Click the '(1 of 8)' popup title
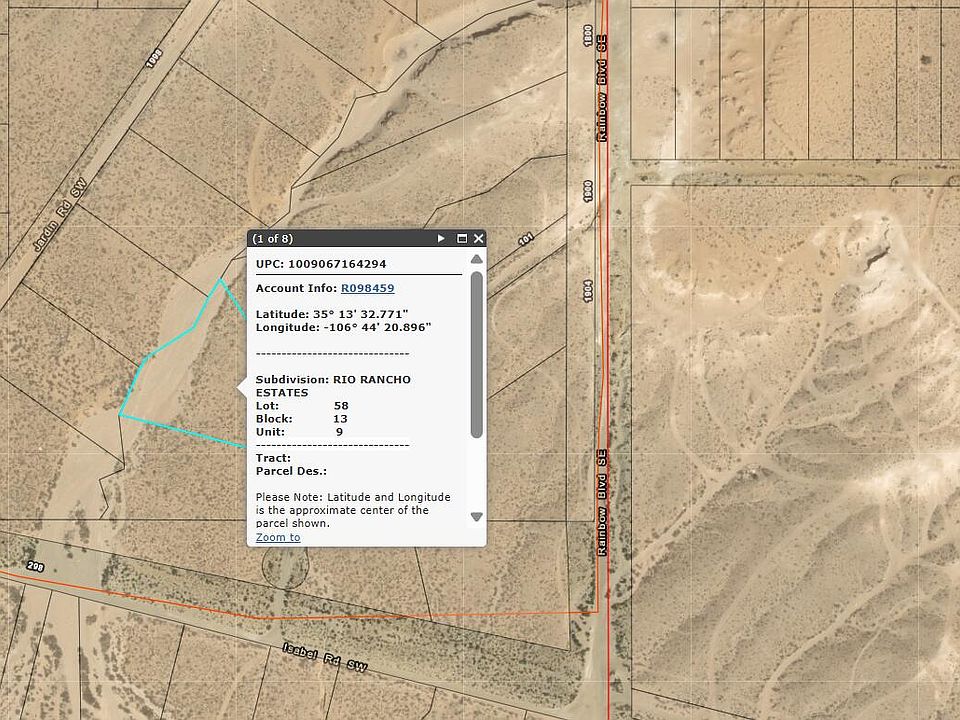 (x=272, y=238)
